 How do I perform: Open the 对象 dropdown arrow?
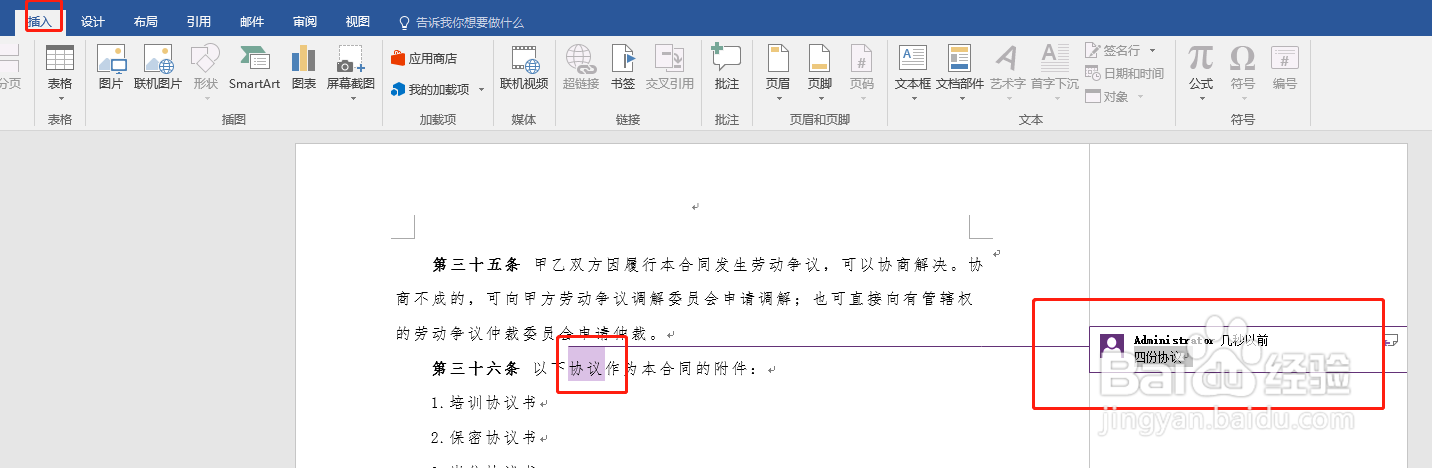pyautogui.click(x=1139, y=96)
